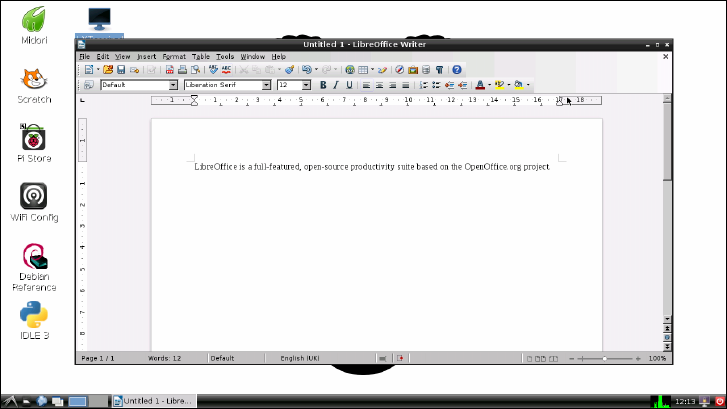Open the highlighting color dropdown arrow
727x409 pixels.
tap(509, 85)
